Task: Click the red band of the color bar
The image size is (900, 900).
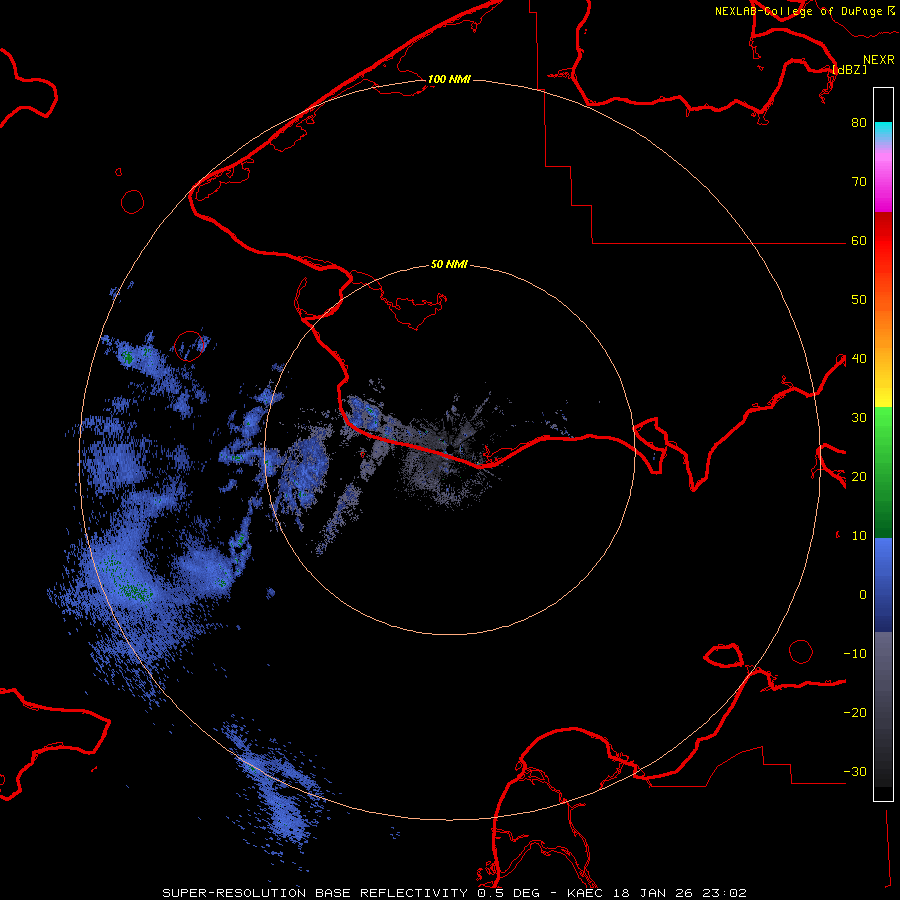Action: [883, 253]
